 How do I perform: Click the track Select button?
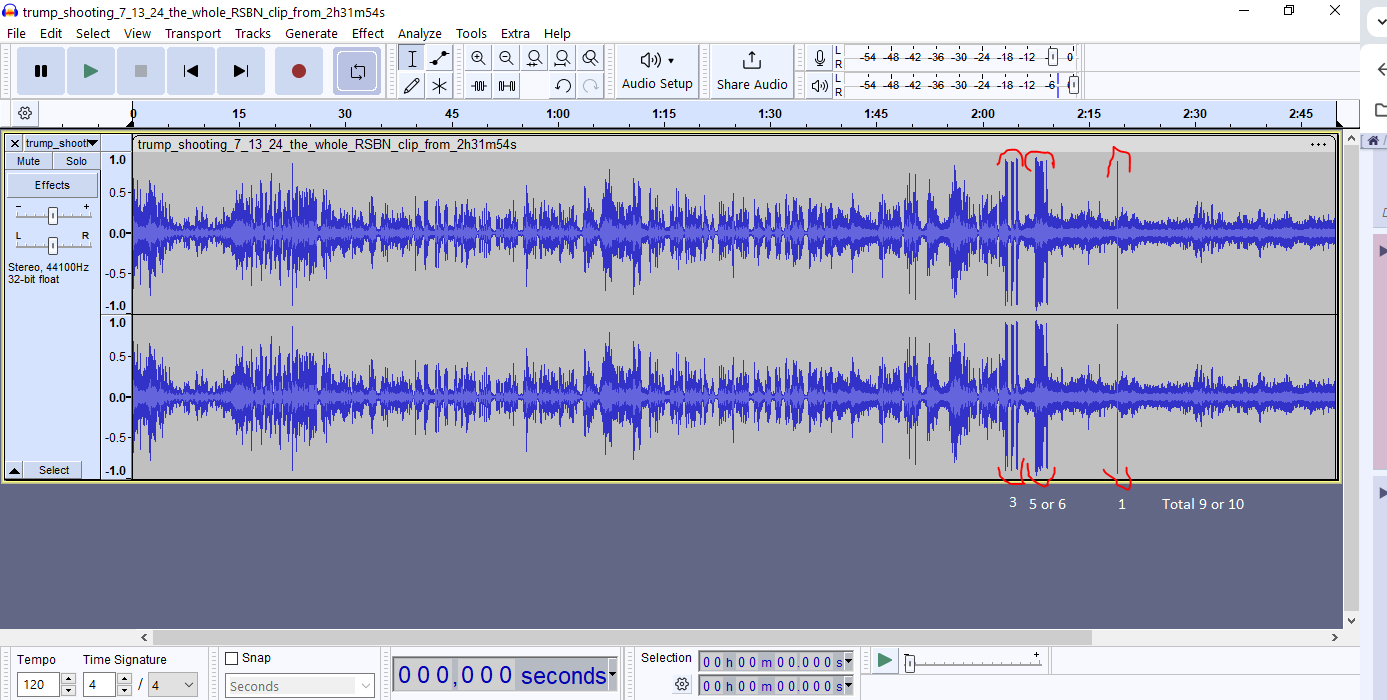[x=54, y=470]
